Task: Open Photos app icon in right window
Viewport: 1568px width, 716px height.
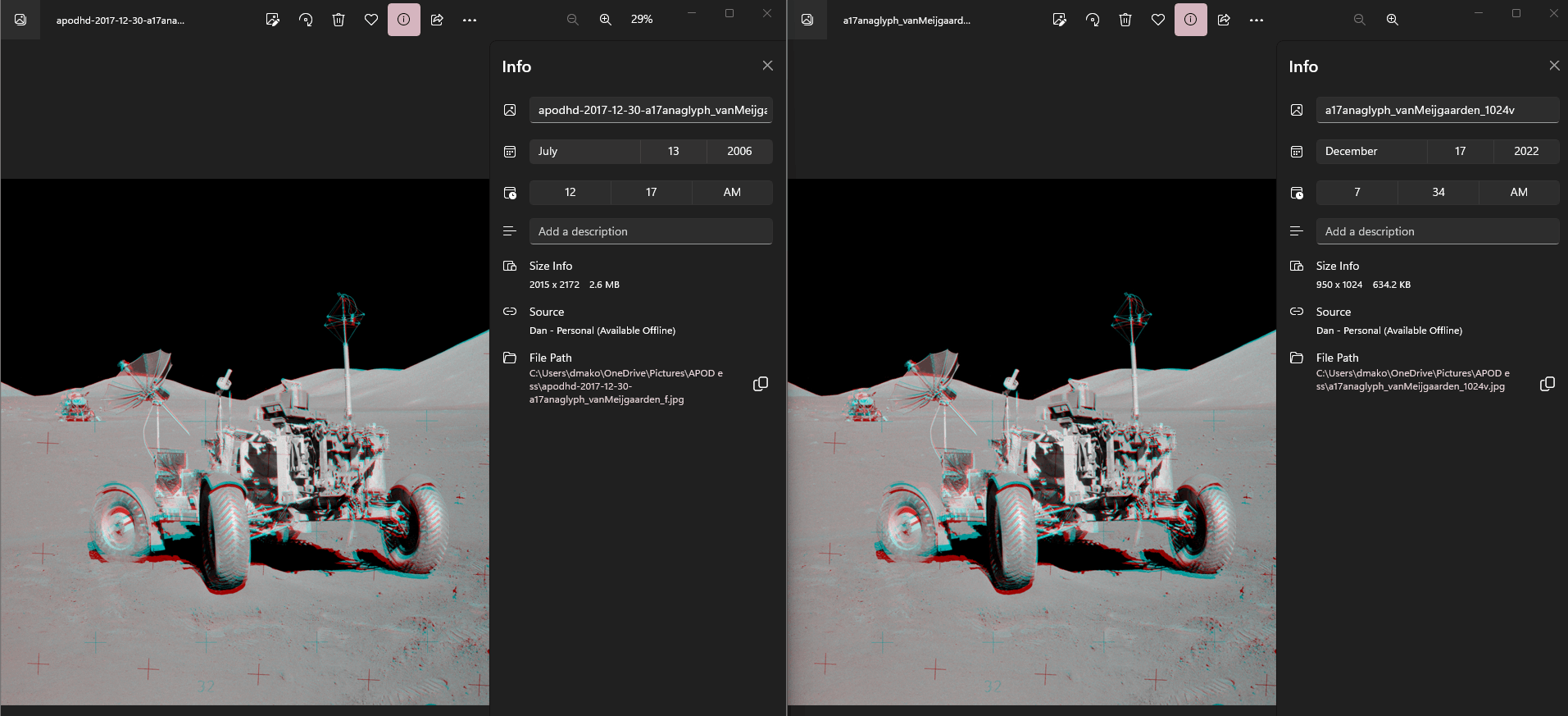Action: pos(807,20)
